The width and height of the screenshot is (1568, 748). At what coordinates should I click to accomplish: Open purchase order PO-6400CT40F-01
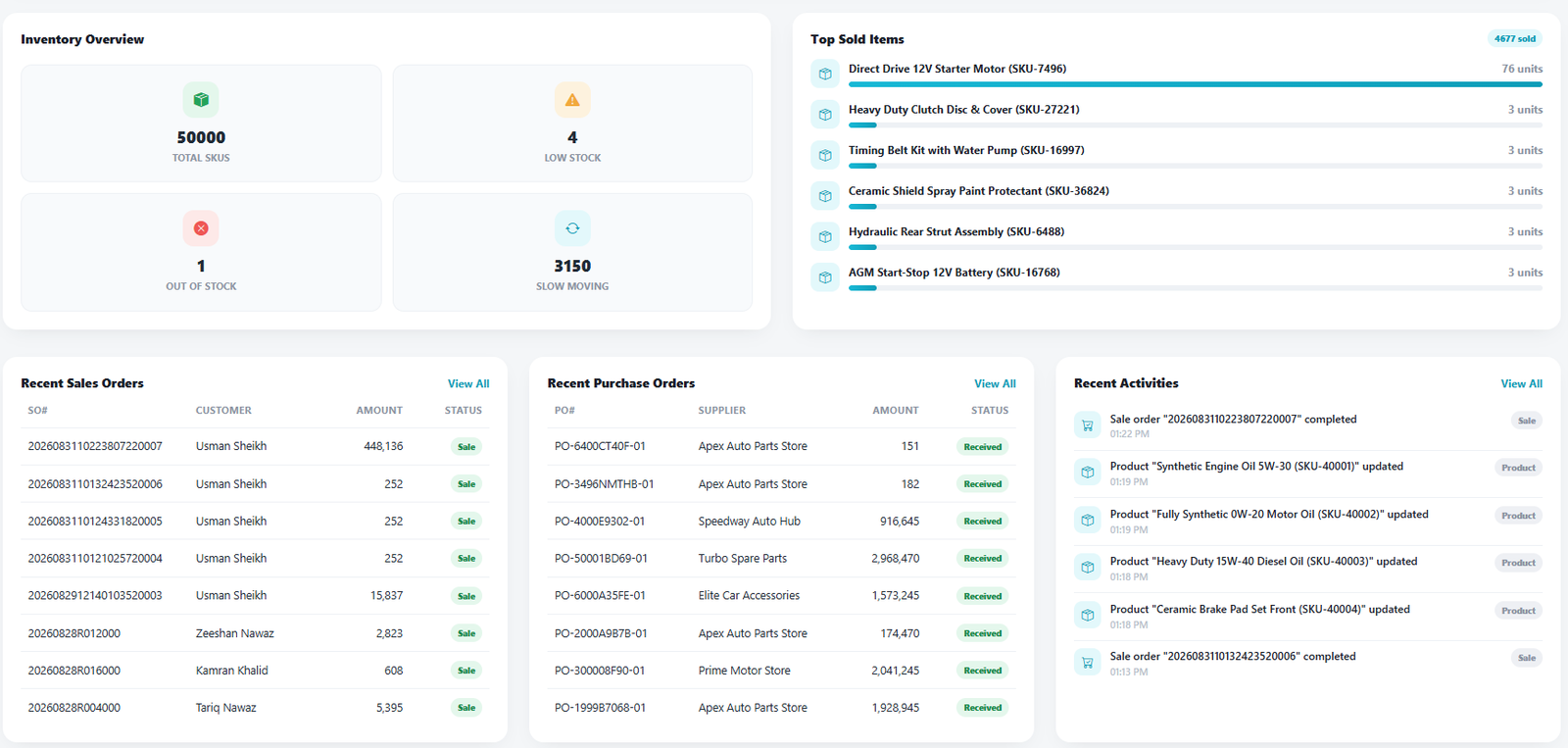600,446
